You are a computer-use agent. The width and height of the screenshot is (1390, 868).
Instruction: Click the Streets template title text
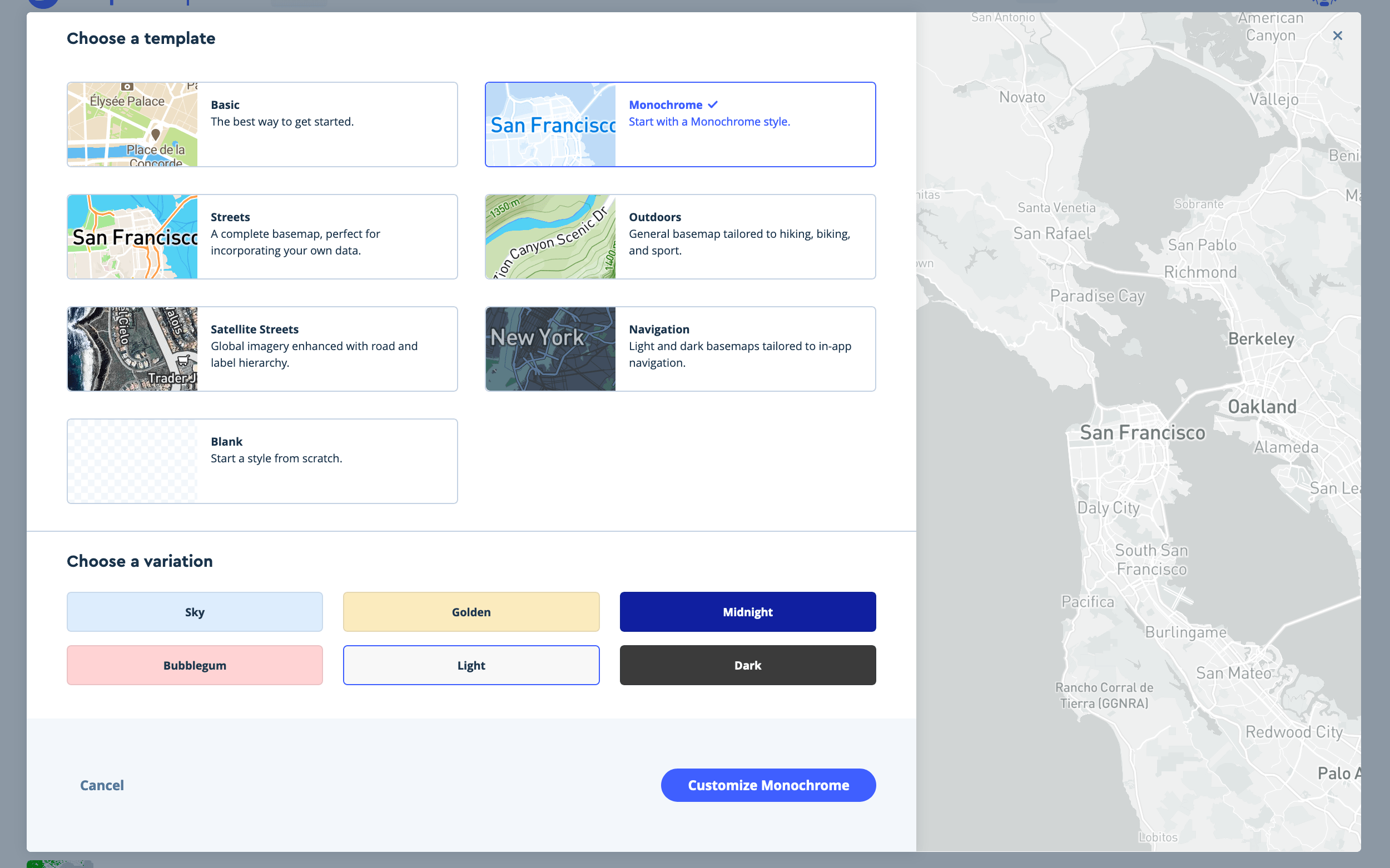[x=230, y=217]
